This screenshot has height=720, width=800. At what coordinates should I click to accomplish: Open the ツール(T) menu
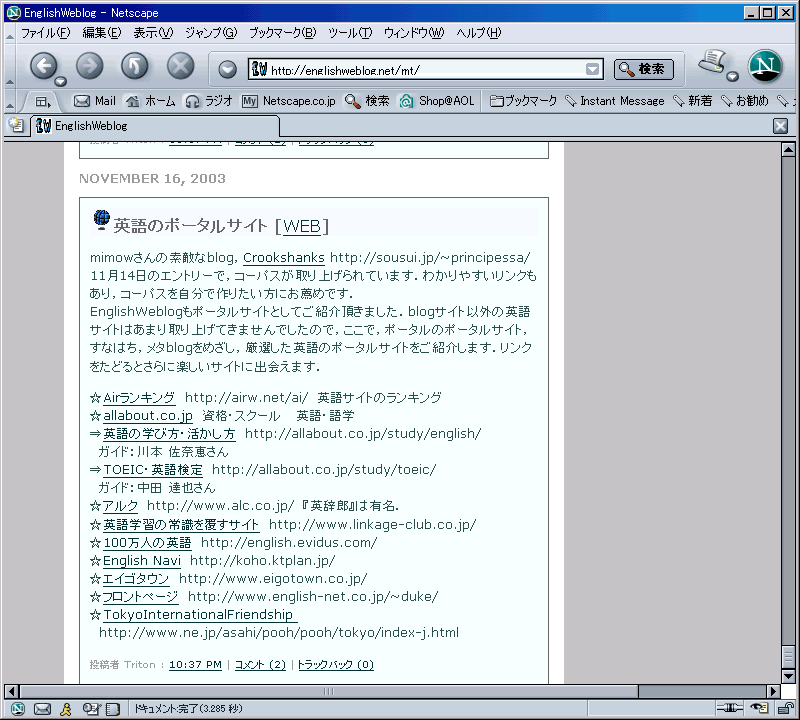pos(350,33)
